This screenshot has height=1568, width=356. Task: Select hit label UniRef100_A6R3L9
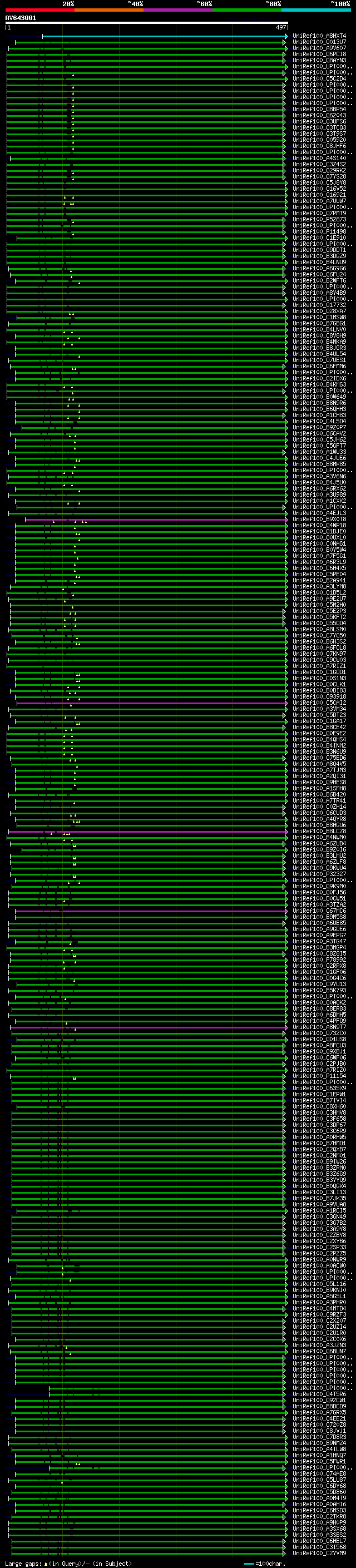pyautogui.click(x=319, y=562)
